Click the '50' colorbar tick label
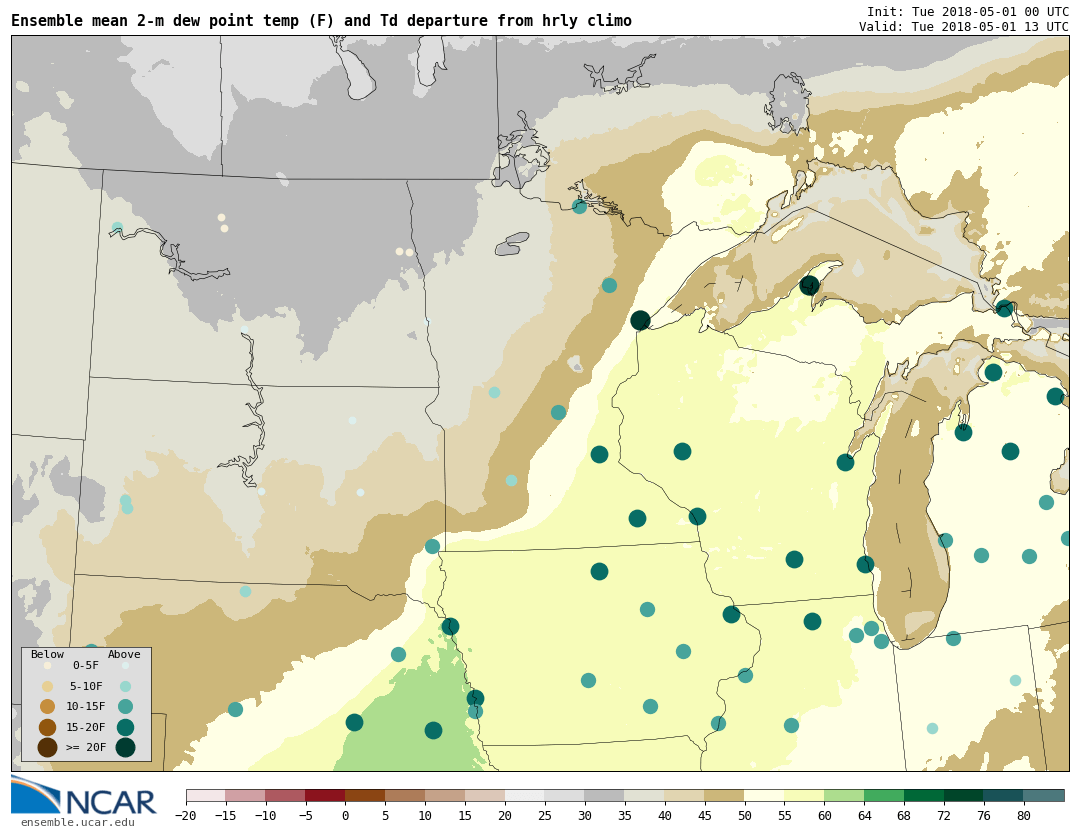The width and height of the screenshot is (1080, 834). [x=745, y=816]
